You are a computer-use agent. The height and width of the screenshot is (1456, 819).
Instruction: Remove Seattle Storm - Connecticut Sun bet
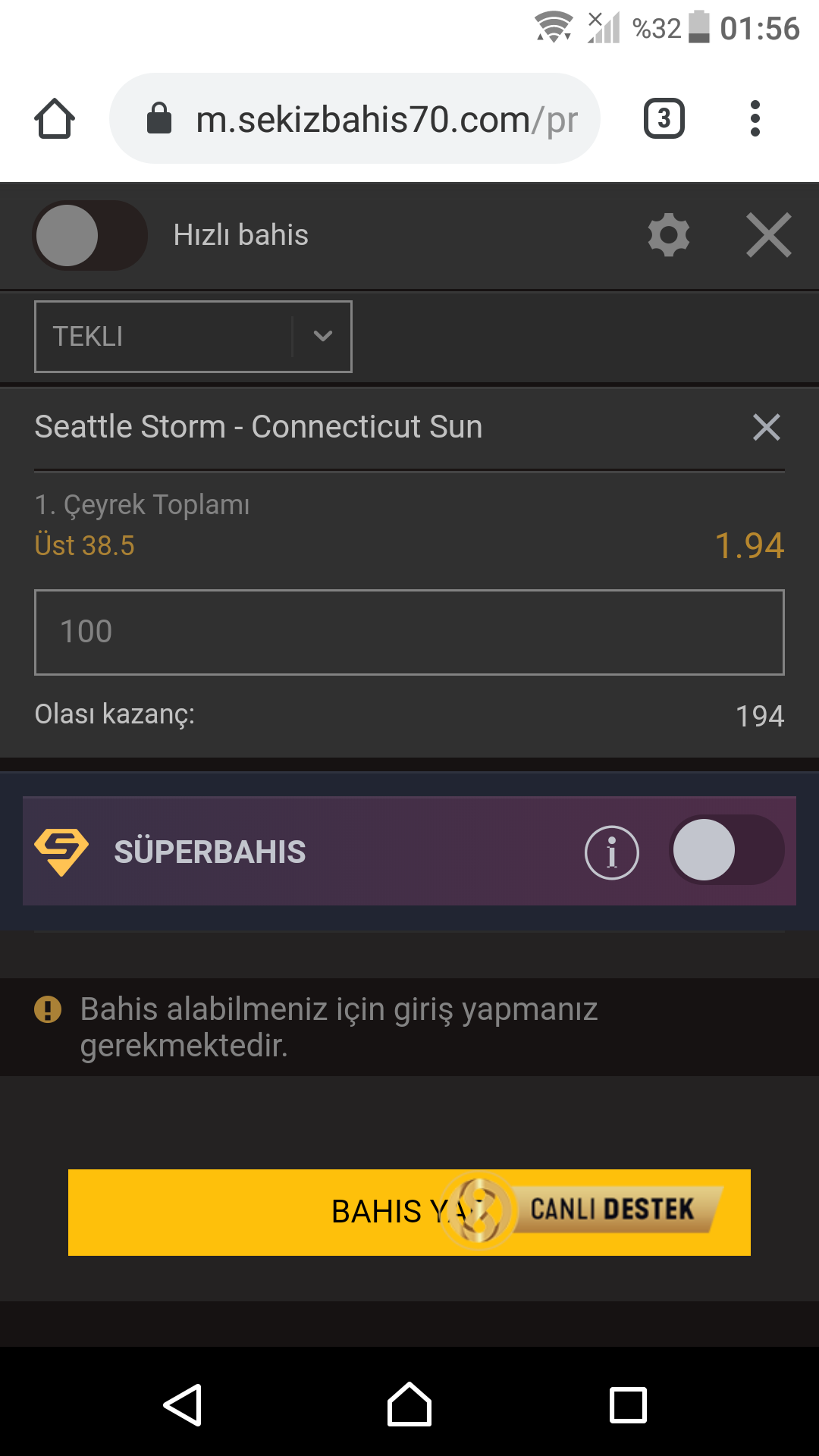point(767,427)
